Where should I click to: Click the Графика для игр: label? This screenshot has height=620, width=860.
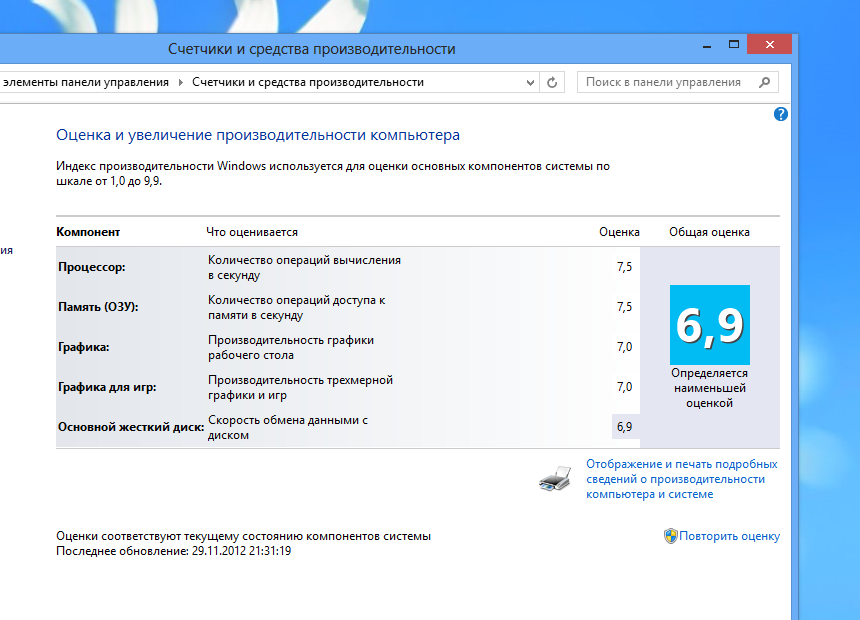coord(107,387)
